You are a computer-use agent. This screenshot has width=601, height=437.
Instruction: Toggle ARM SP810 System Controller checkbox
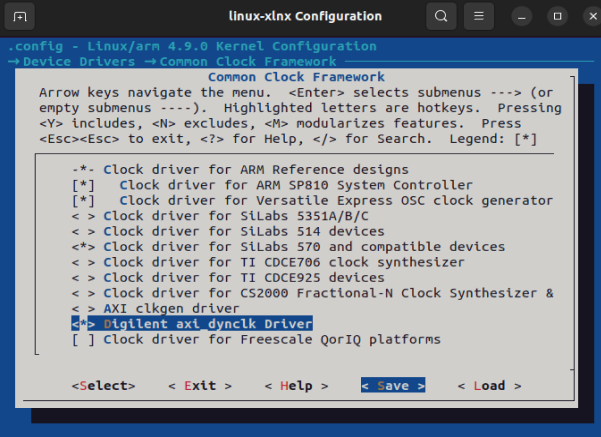tap(83, 185)
